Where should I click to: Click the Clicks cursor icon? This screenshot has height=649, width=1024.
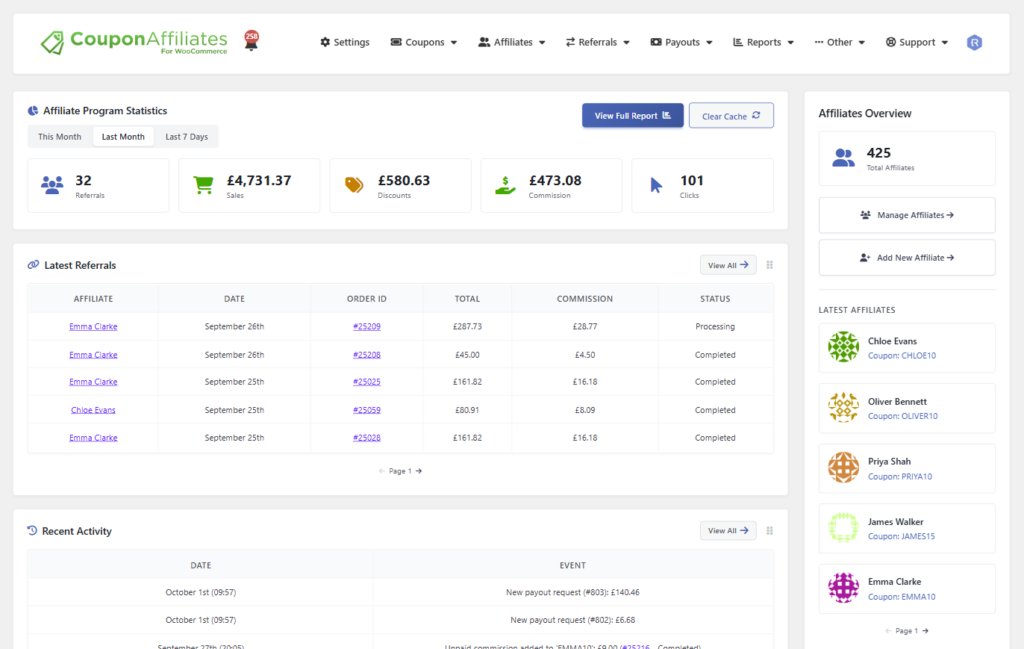656,185
